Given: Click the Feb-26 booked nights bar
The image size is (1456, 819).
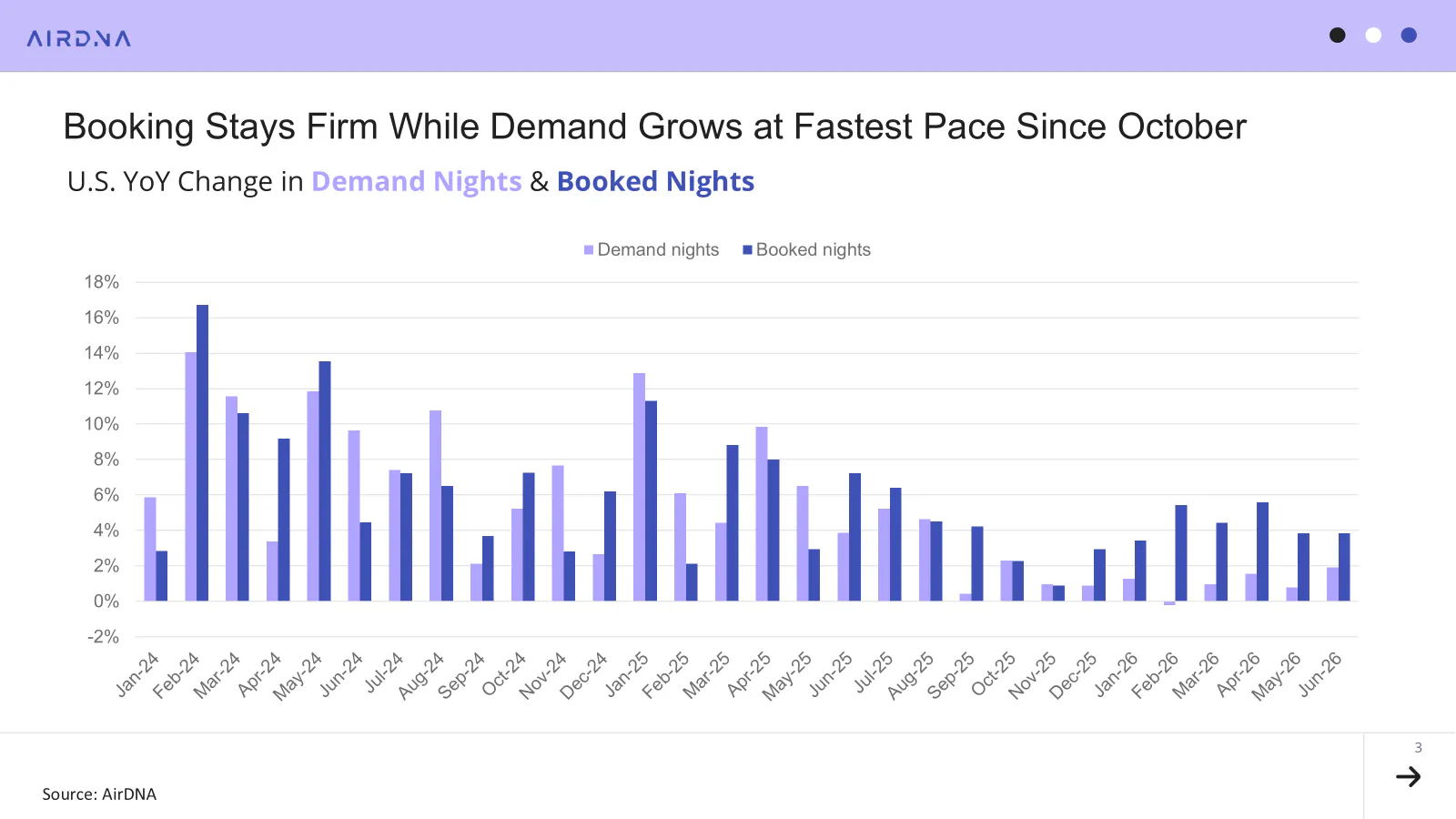Looking at the screenshot, I should tap(1181, 553).
